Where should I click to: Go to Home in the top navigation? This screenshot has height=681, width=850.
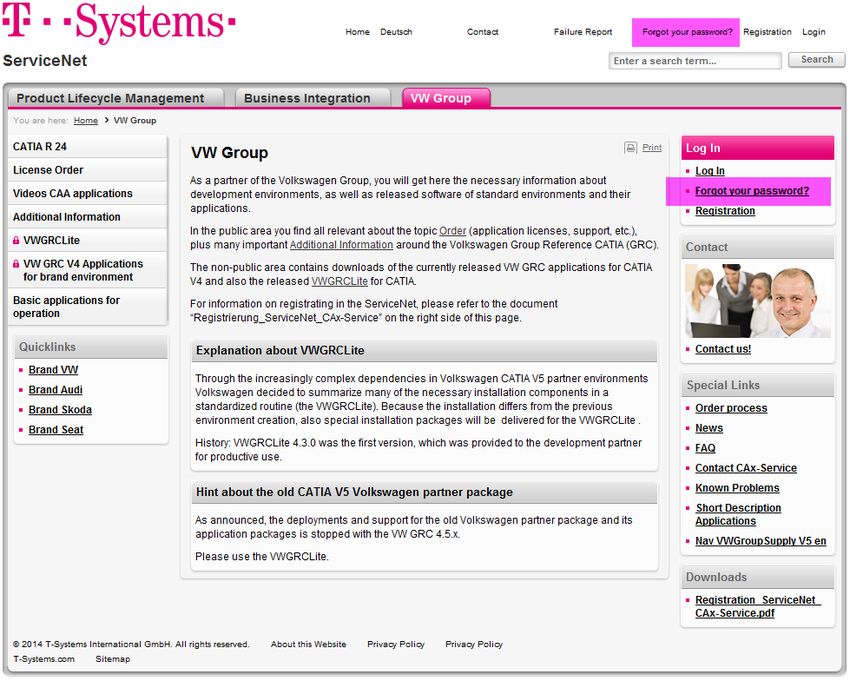tap(357, 32)
